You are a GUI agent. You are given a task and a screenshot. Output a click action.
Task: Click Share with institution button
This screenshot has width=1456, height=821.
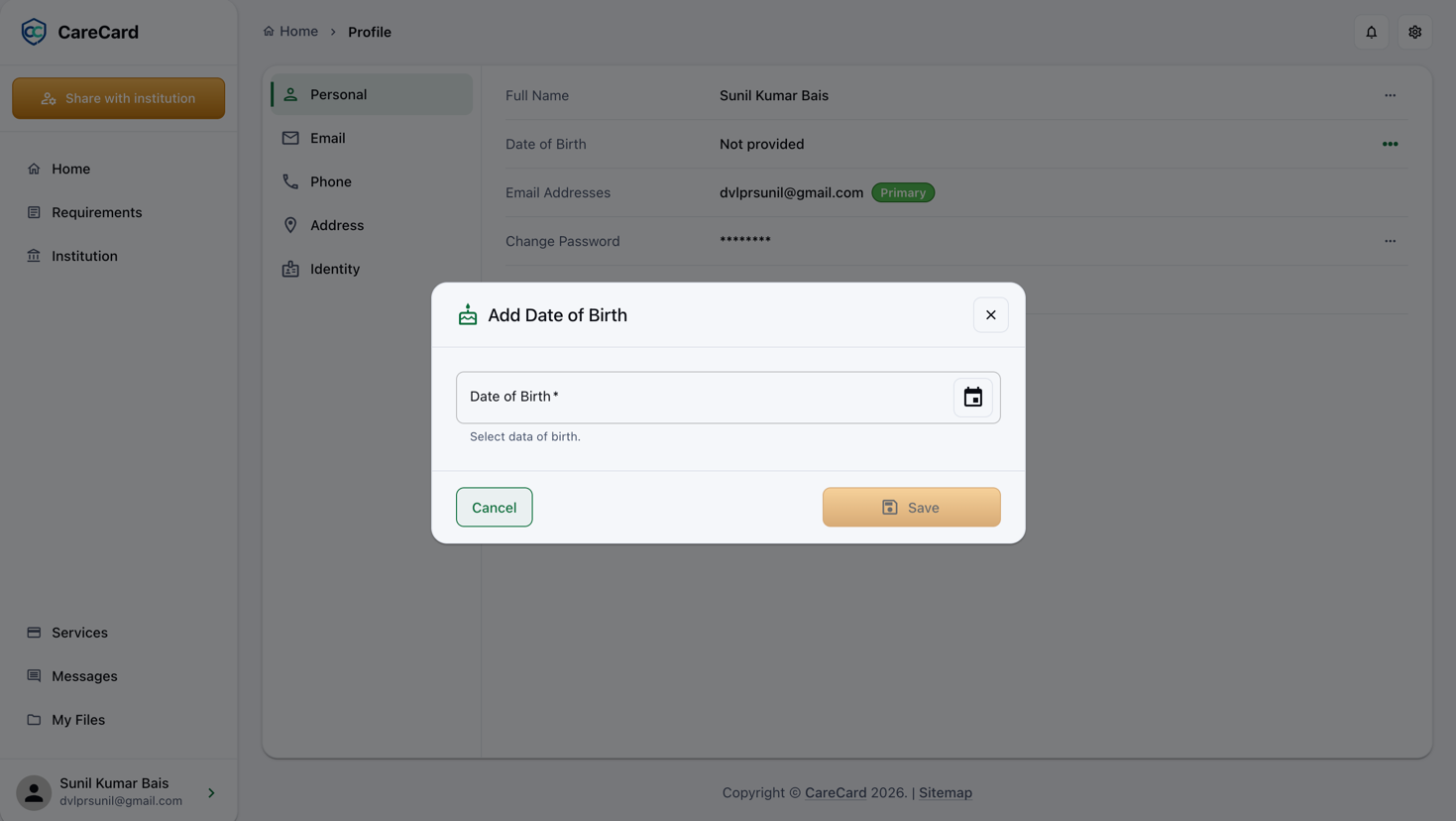coord(118,98)
